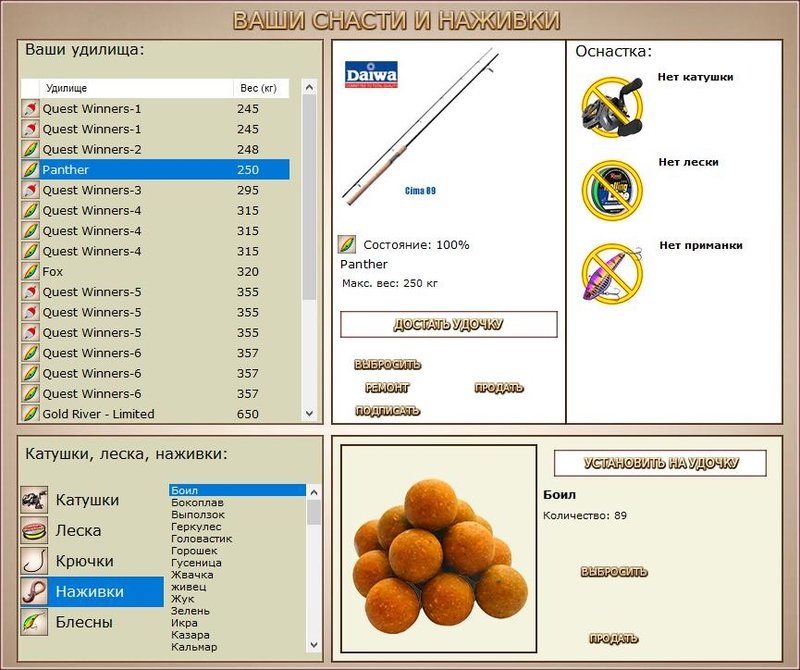Select Выползок in the bait list

237,514
